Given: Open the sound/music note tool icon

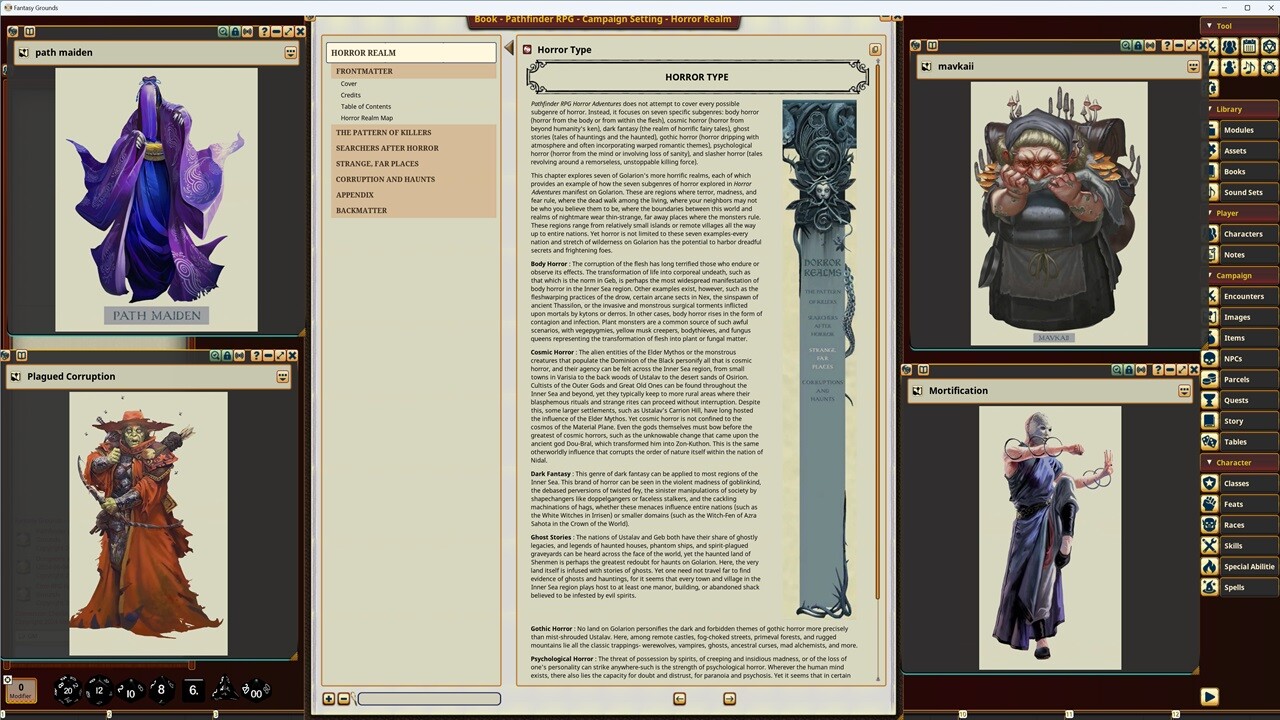Looking at the screenshot, I should 1249,66.
